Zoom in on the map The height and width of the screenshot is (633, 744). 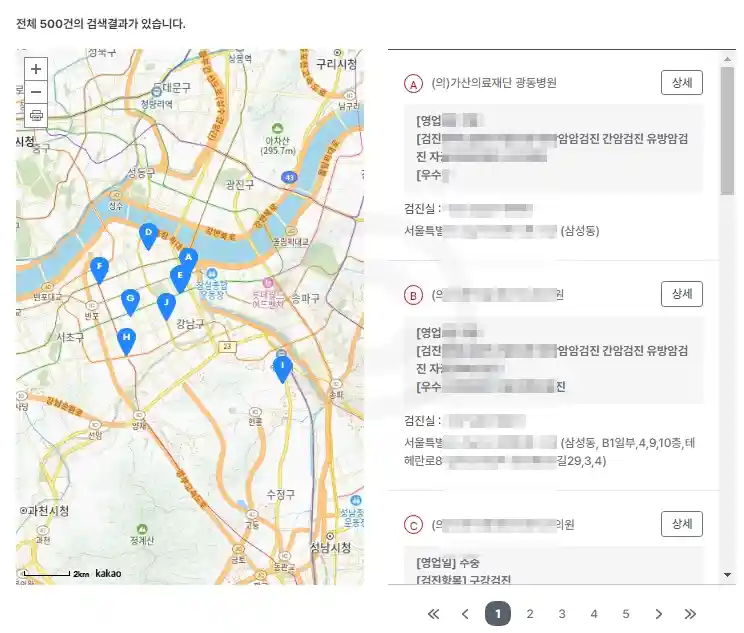point(36,69)
